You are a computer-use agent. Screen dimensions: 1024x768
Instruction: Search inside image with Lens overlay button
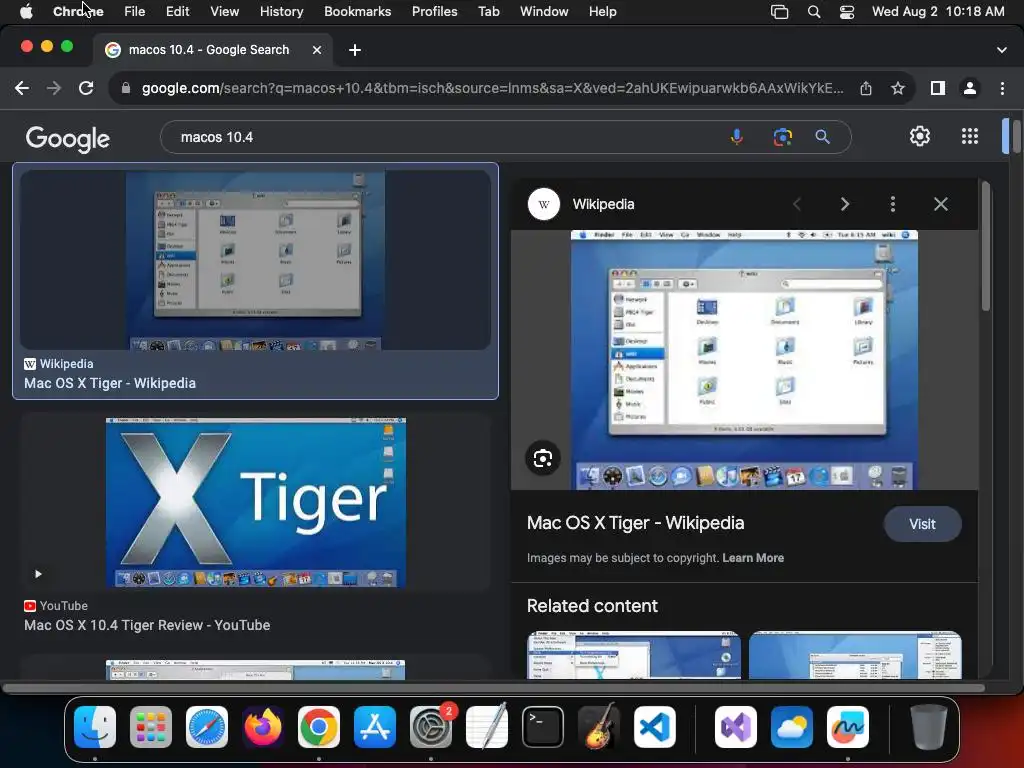(543, 458)
